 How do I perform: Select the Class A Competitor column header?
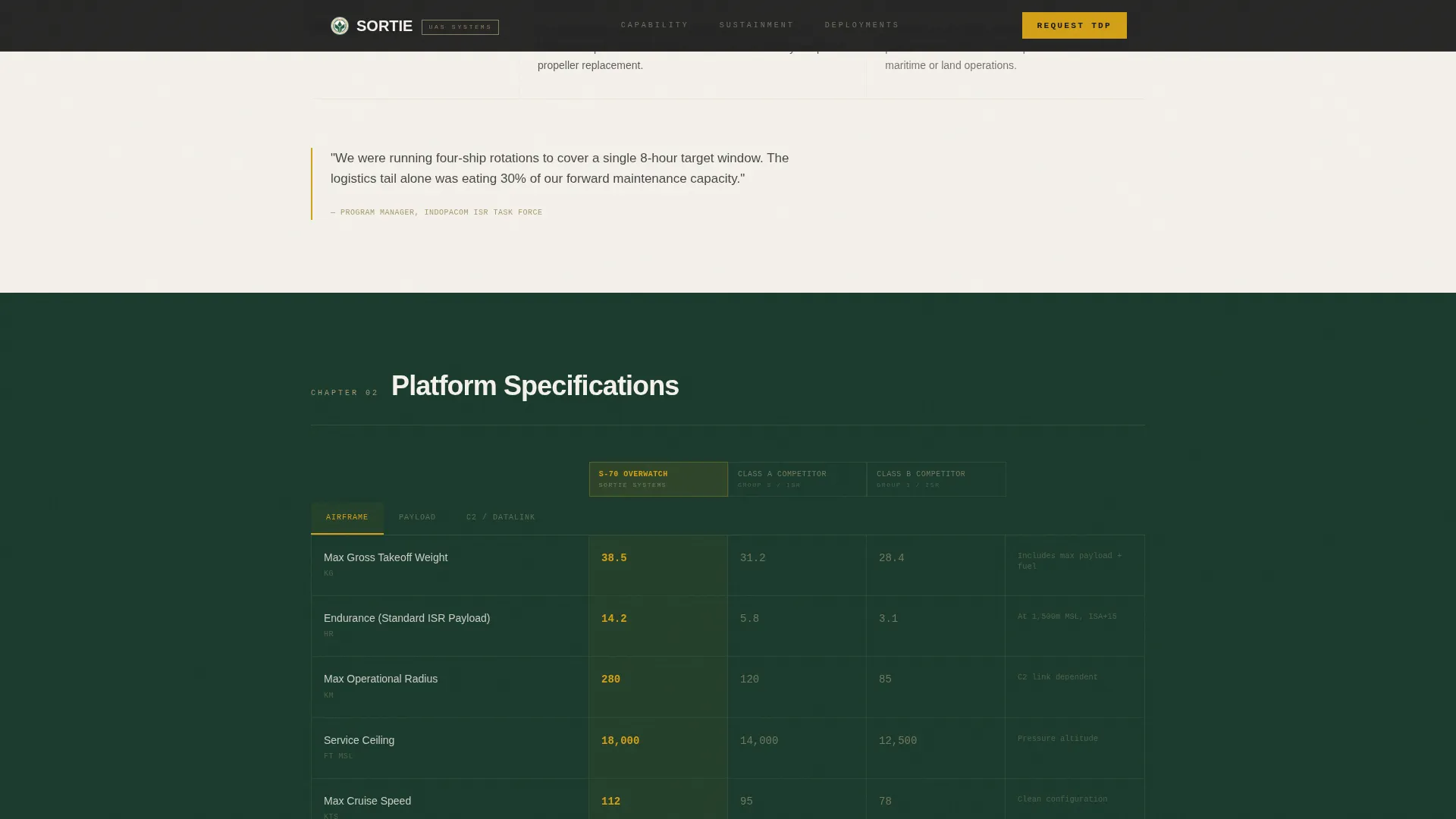tap(797, 479)
